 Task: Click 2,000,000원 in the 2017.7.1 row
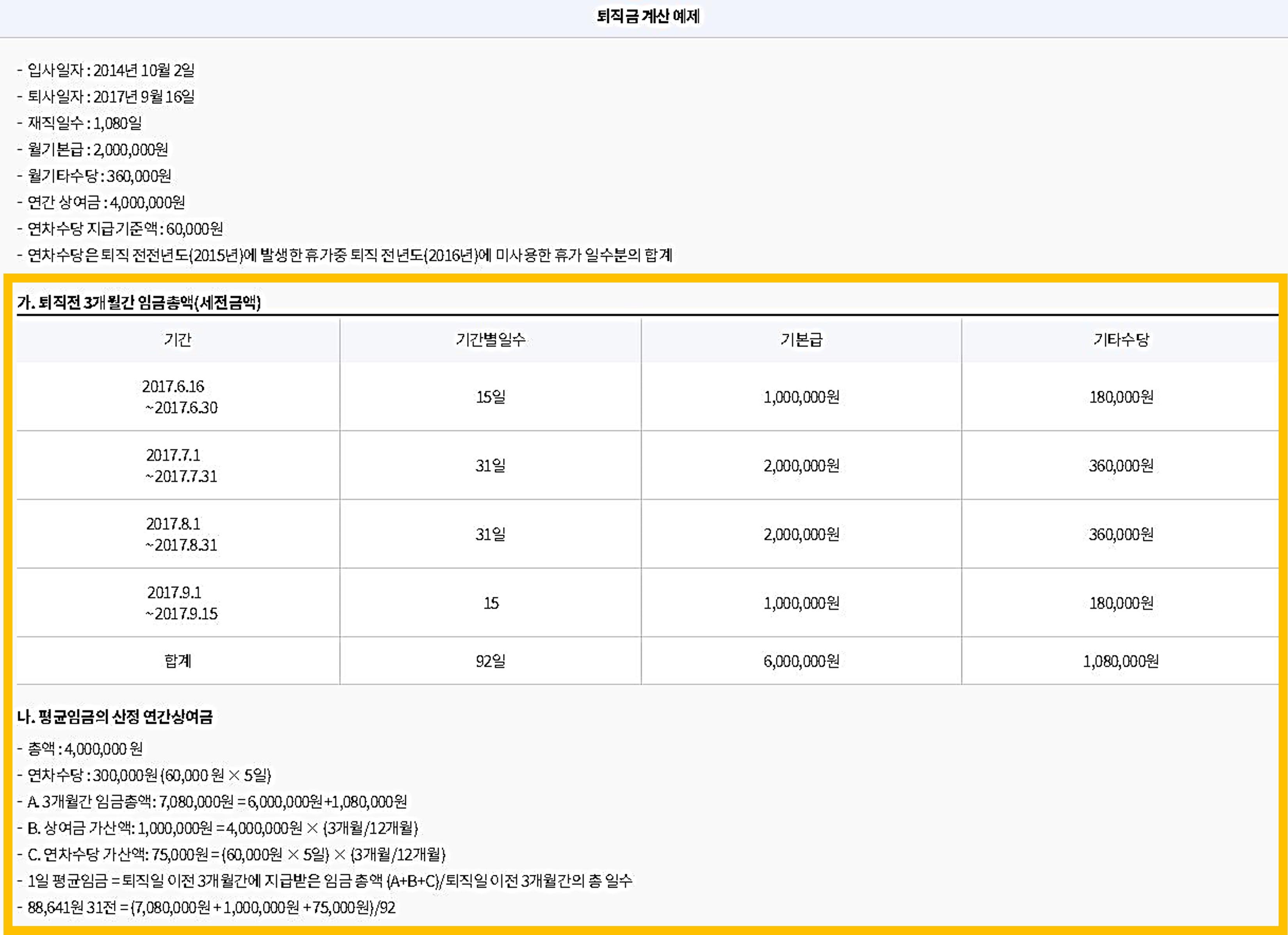tap(801, 466)
